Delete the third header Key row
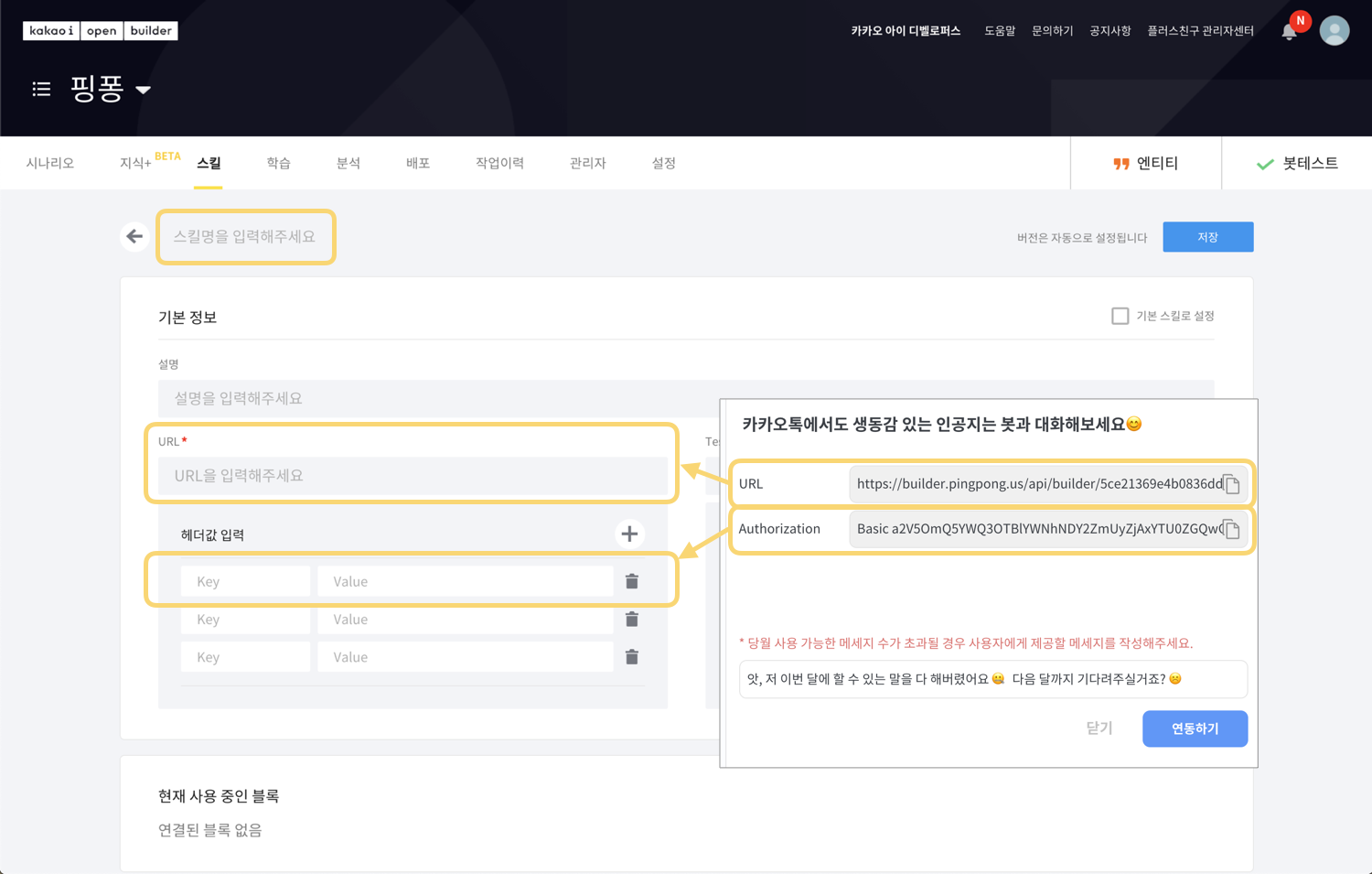 [632, 657]
